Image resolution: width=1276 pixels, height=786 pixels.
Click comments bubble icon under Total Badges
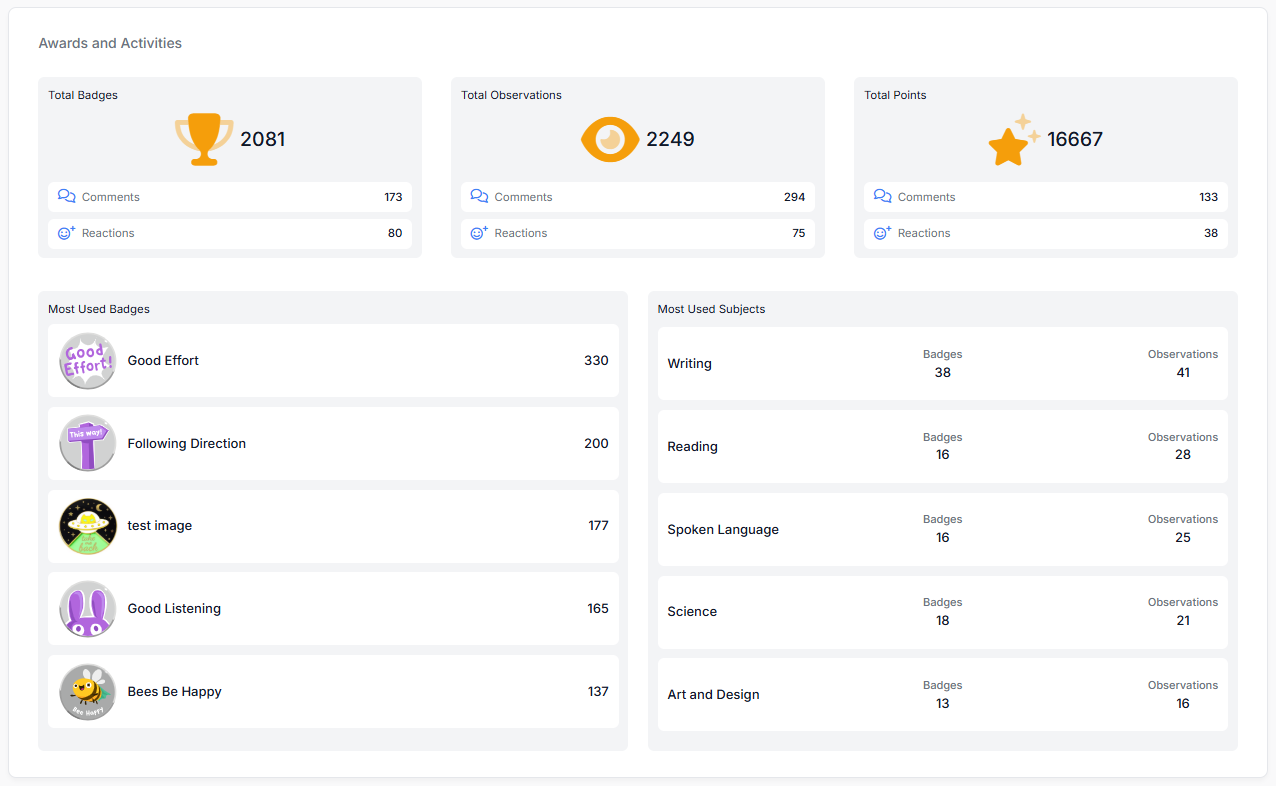pos(67,197)
